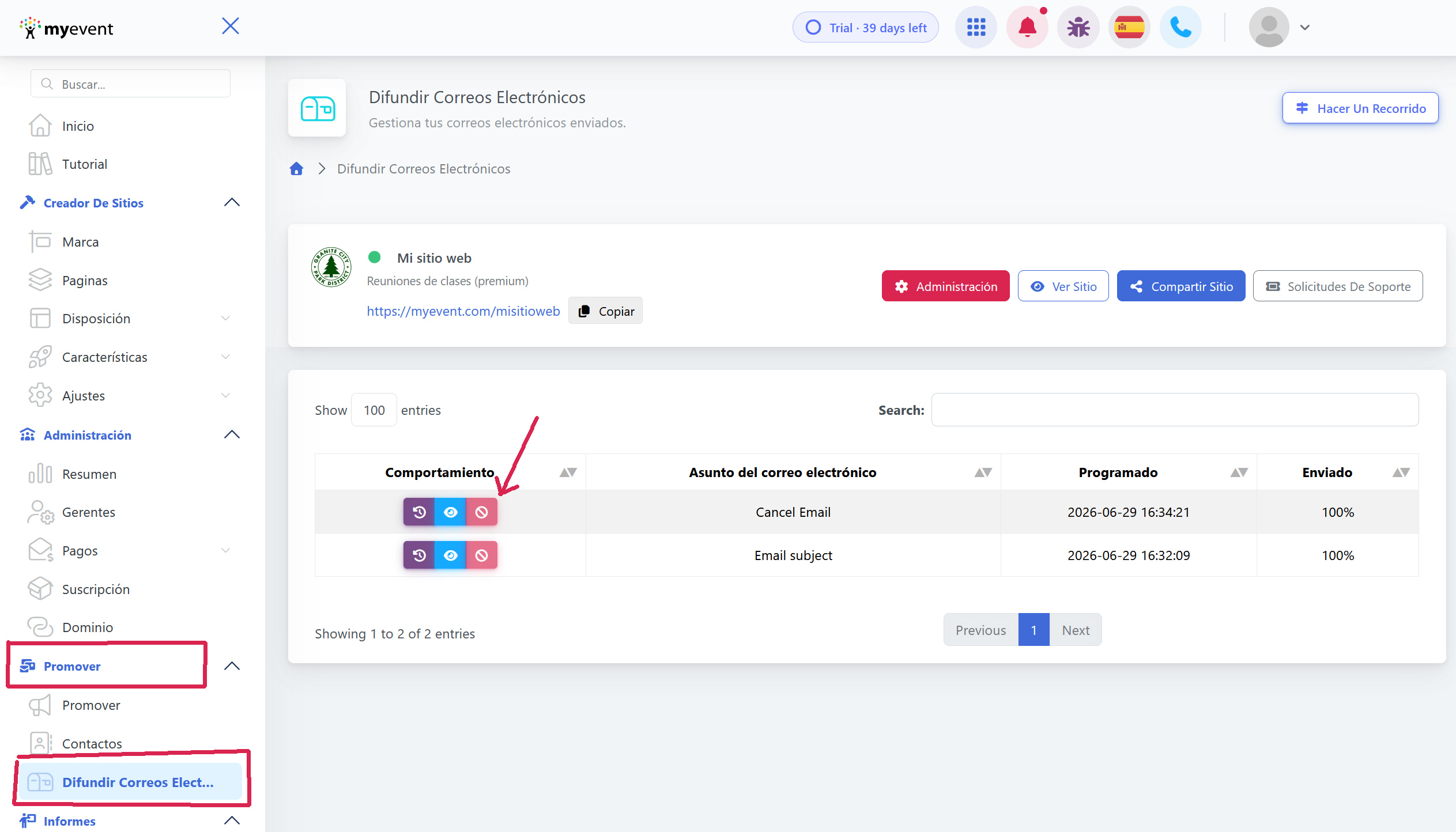Open Paginas in the sidebar
This screenshot has width=1456, height=832.
[85, 281]
